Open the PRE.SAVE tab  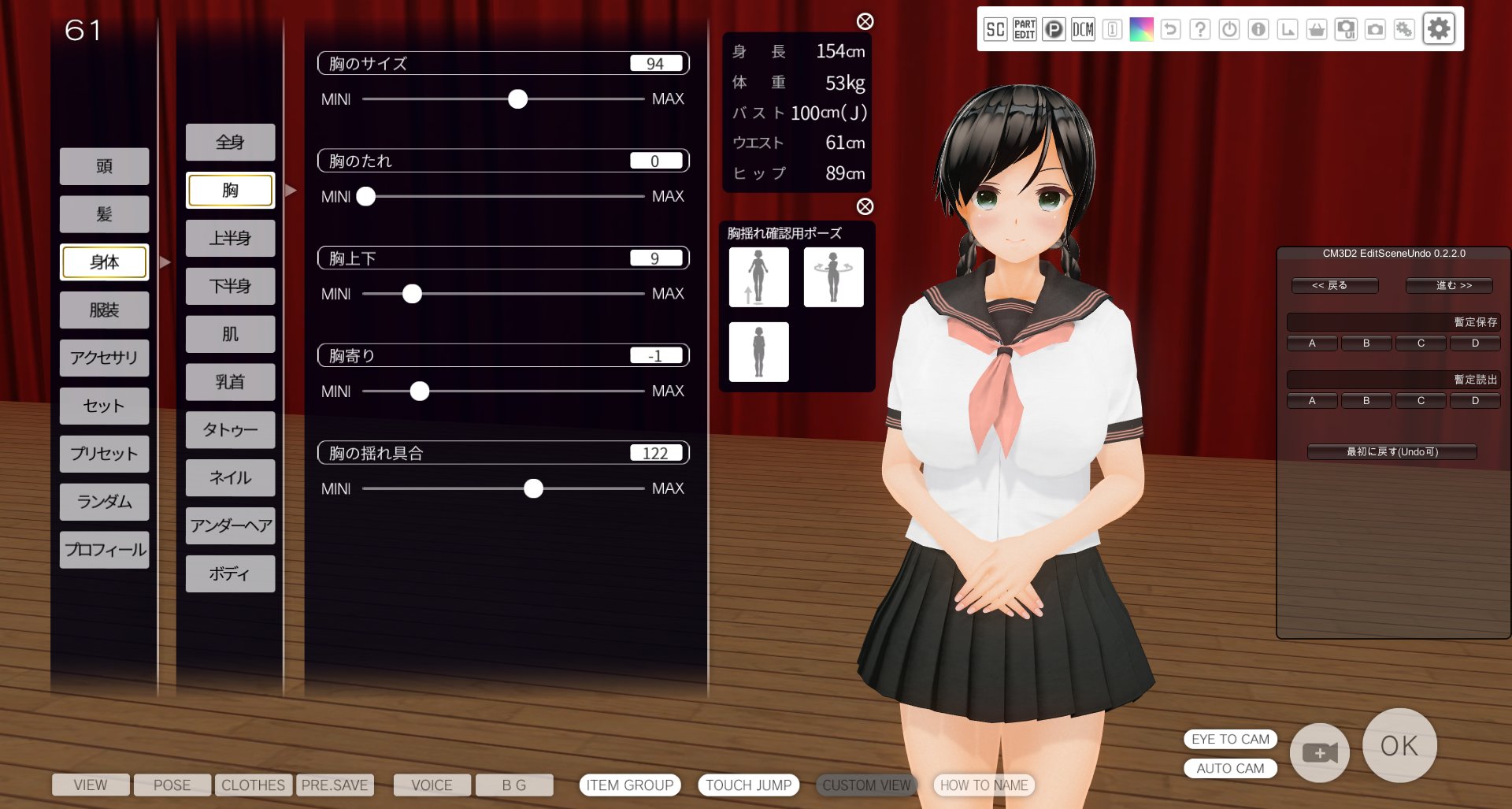335,785
